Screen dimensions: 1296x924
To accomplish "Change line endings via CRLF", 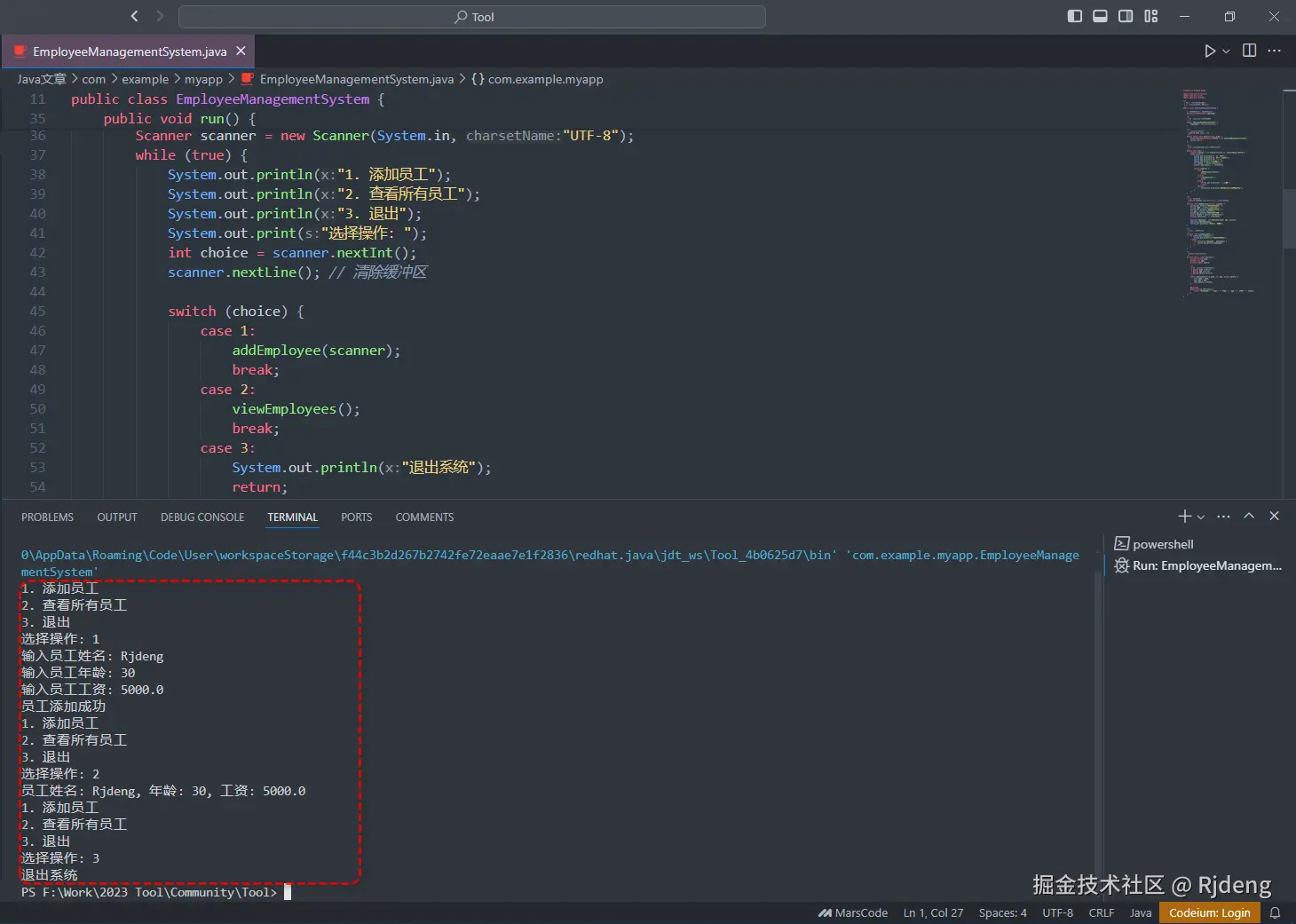I will (x=1102, y=912).
